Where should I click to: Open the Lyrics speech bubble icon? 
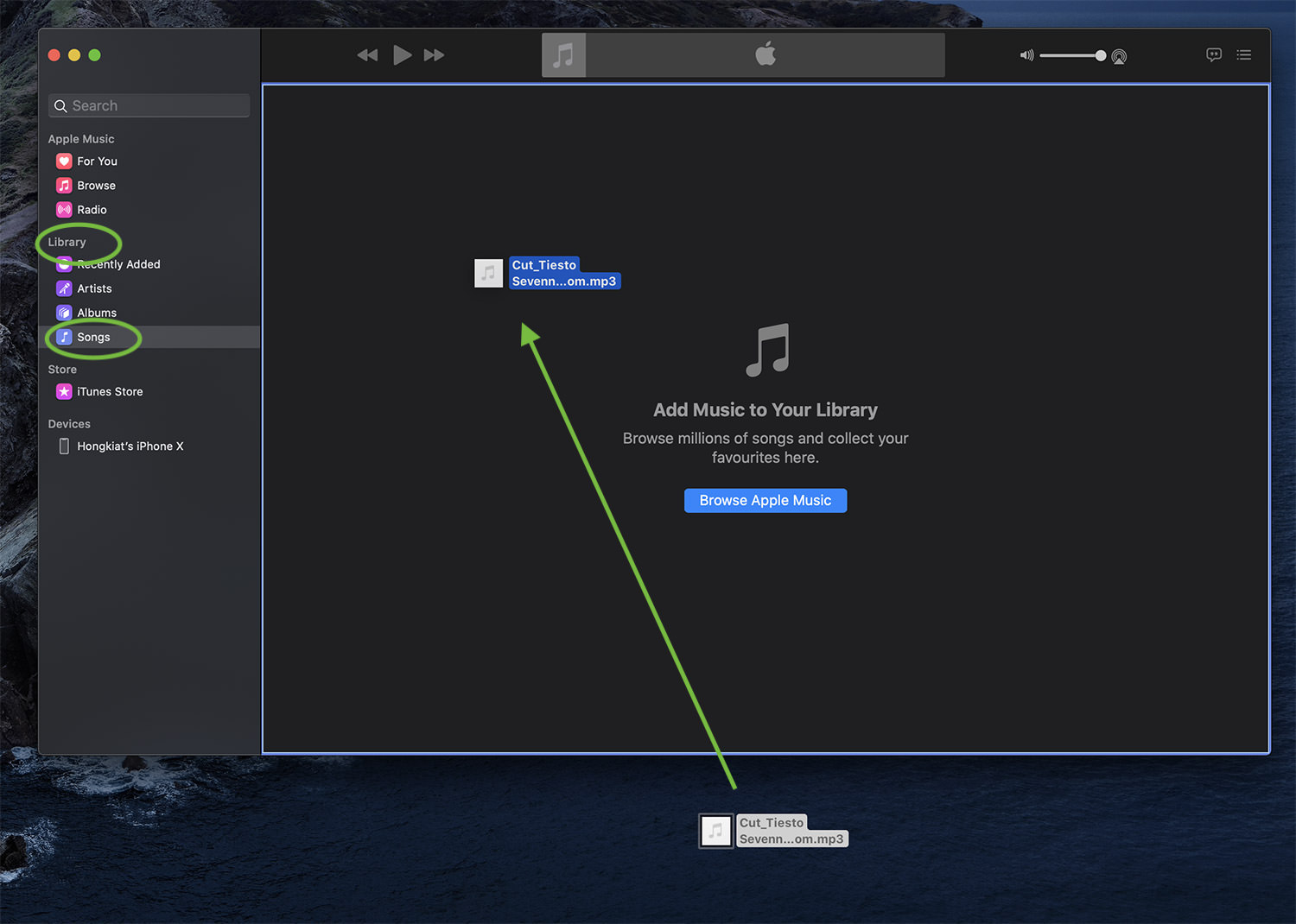1214,55
